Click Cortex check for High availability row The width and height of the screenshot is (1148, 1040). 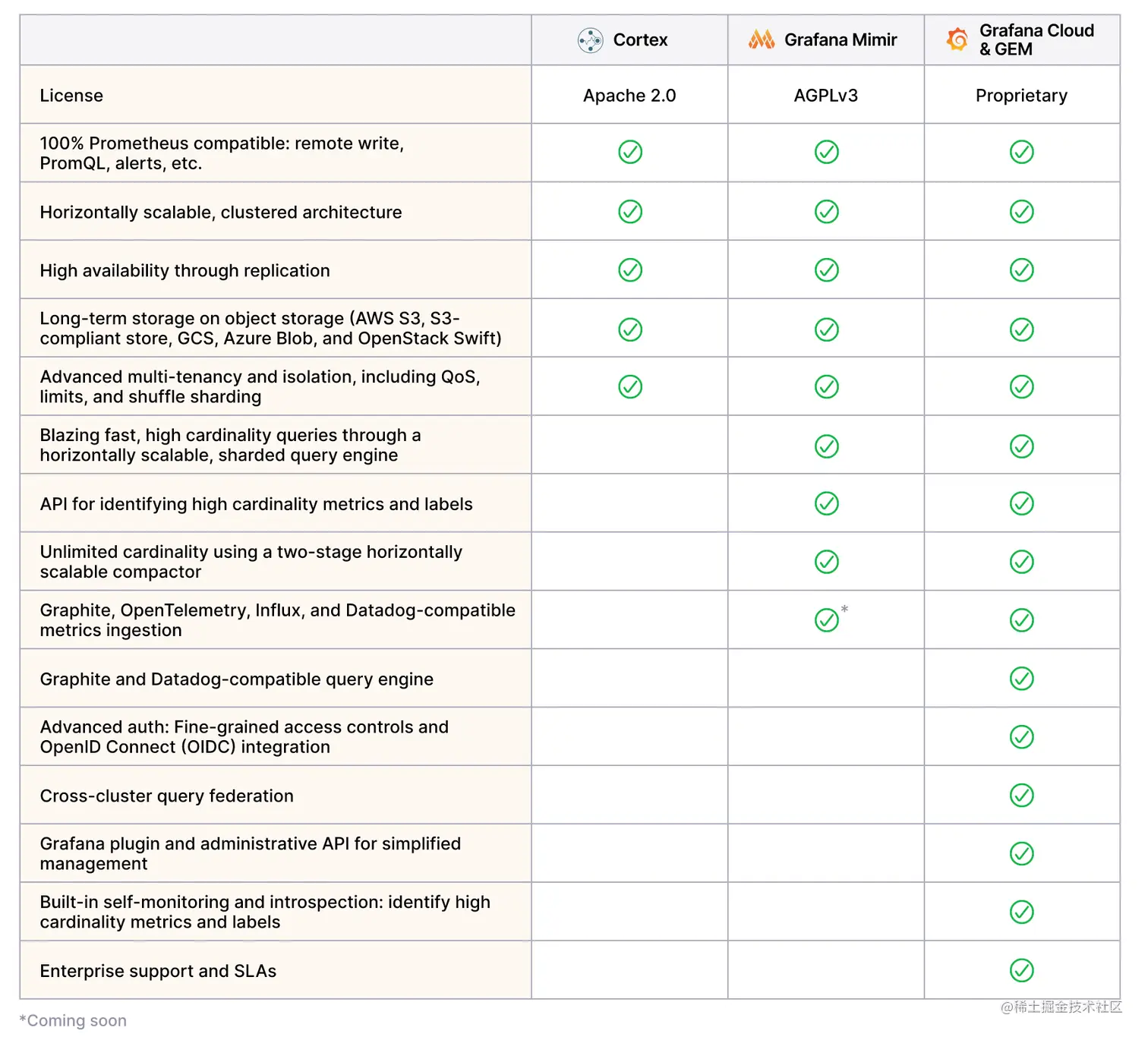630,270
